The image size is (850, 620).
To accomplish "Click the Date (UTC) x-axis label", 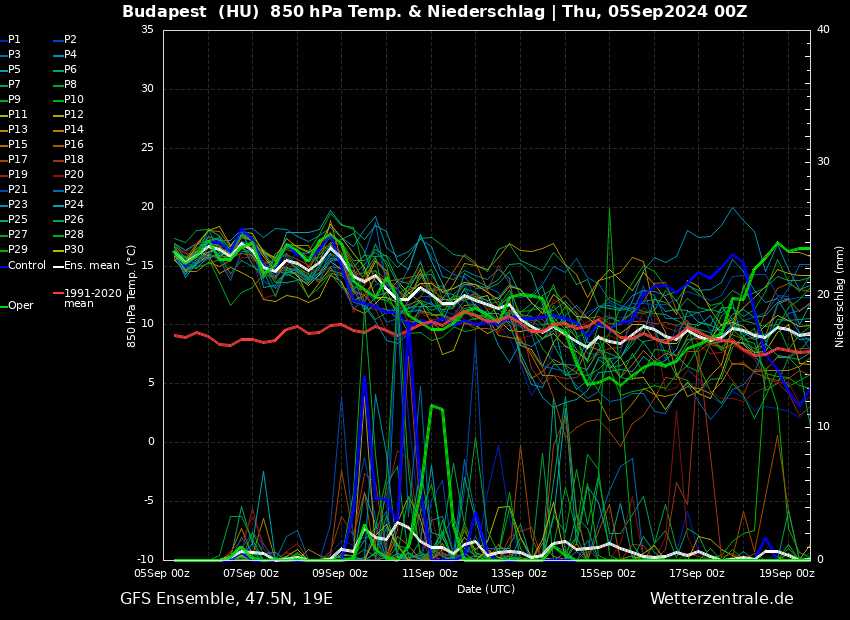I will tap(486, 590).
